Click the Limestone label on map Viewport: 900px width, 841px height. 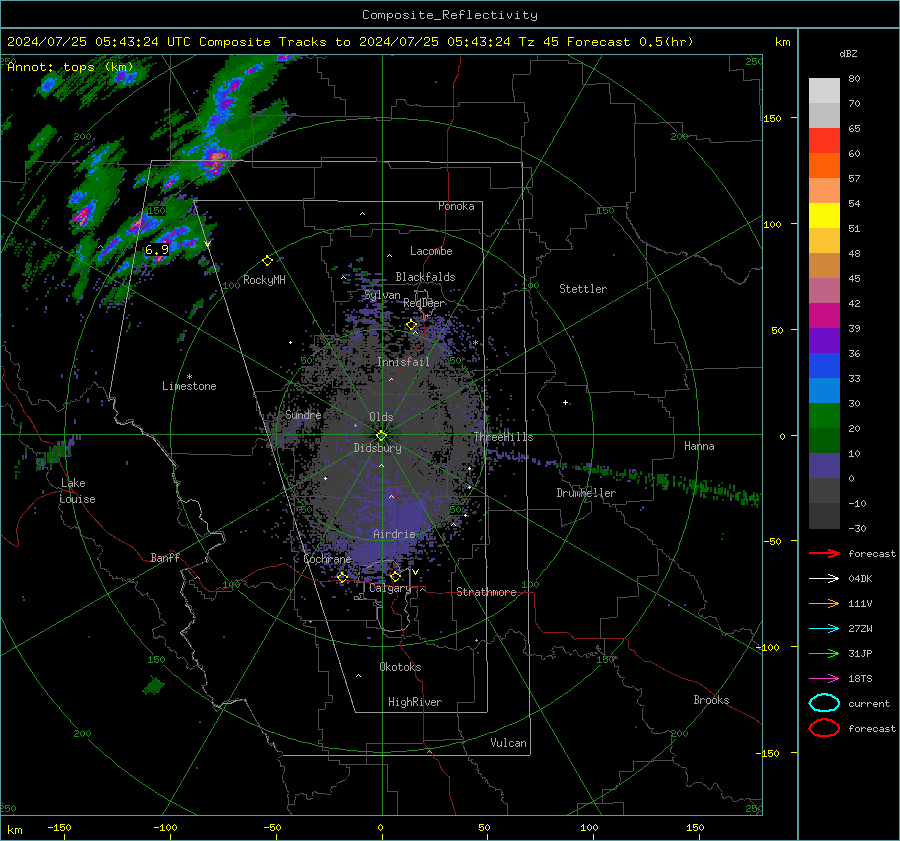189,386
